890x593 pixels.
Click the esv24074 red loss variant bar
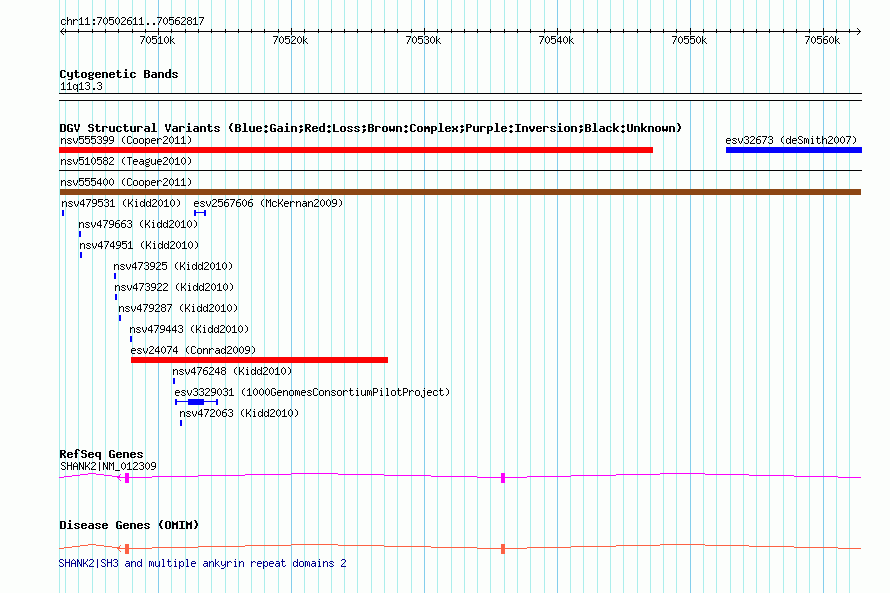tap(259, 360)
